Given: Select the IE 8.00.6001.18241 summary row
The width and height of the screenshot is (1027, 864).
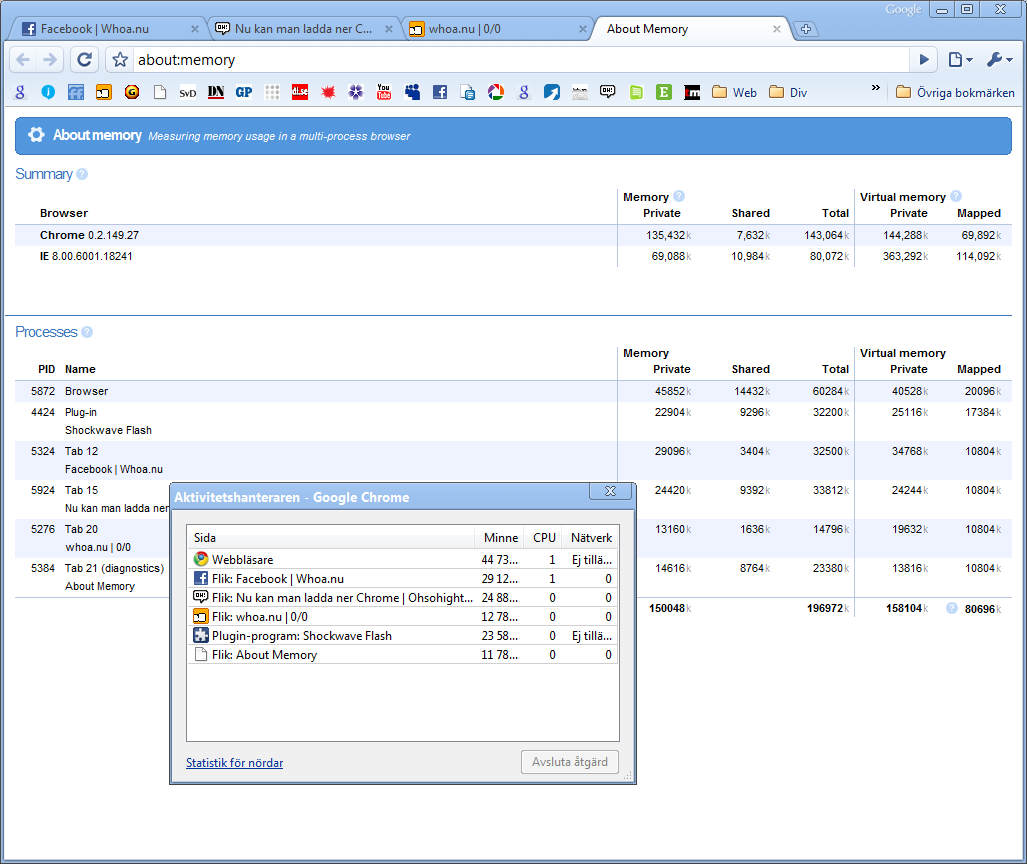Looking at the screenshot, I should [514, 256].
